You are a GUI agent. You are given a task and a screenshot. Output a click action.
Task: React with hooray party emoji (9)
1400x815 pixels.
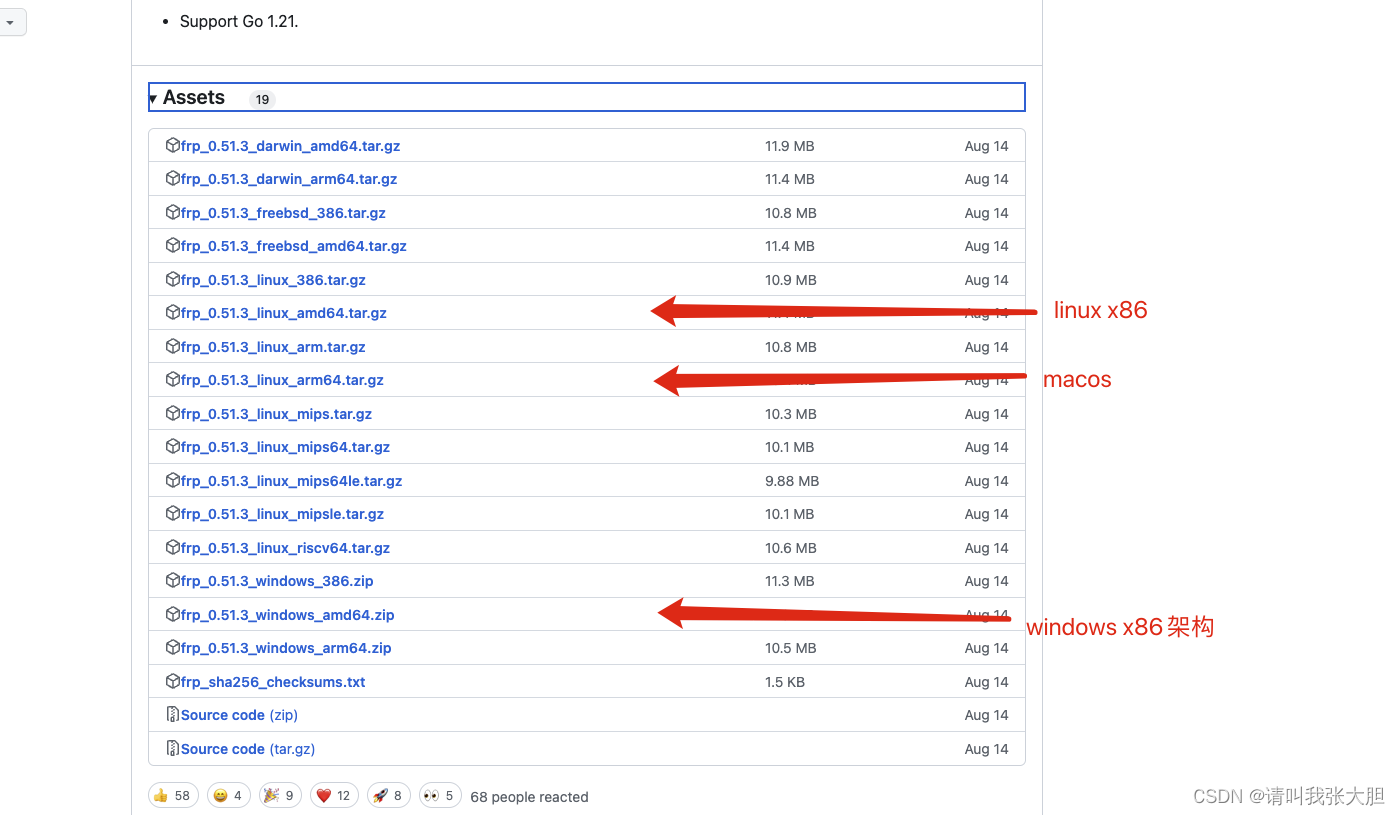(280, 796)
